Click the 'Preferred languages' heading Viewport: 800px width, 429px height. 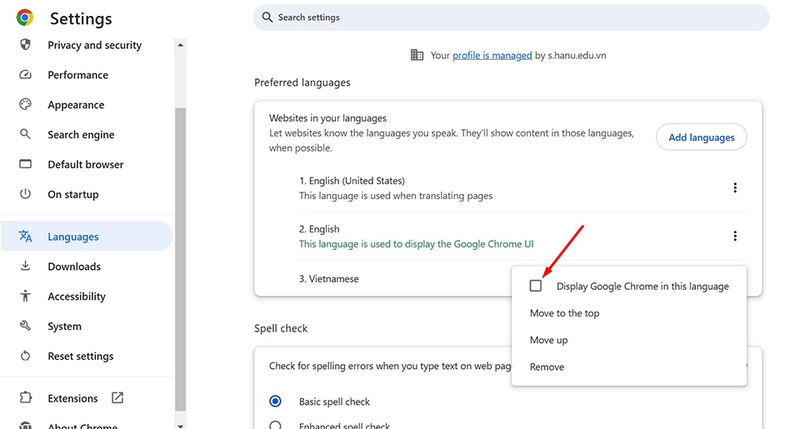click(302, 83)
